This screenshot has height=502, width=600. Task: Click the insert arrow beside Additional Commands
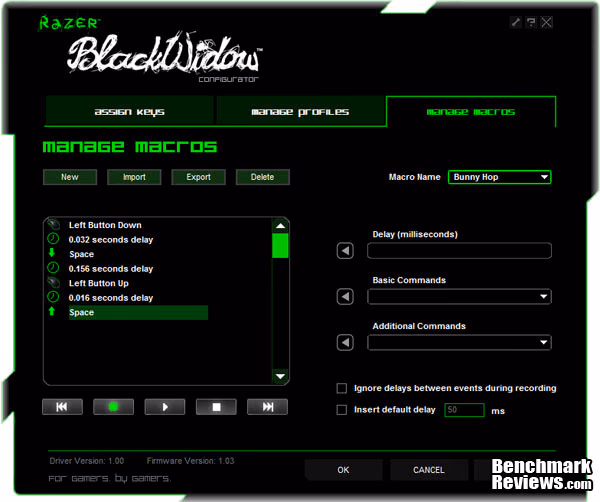345,342
